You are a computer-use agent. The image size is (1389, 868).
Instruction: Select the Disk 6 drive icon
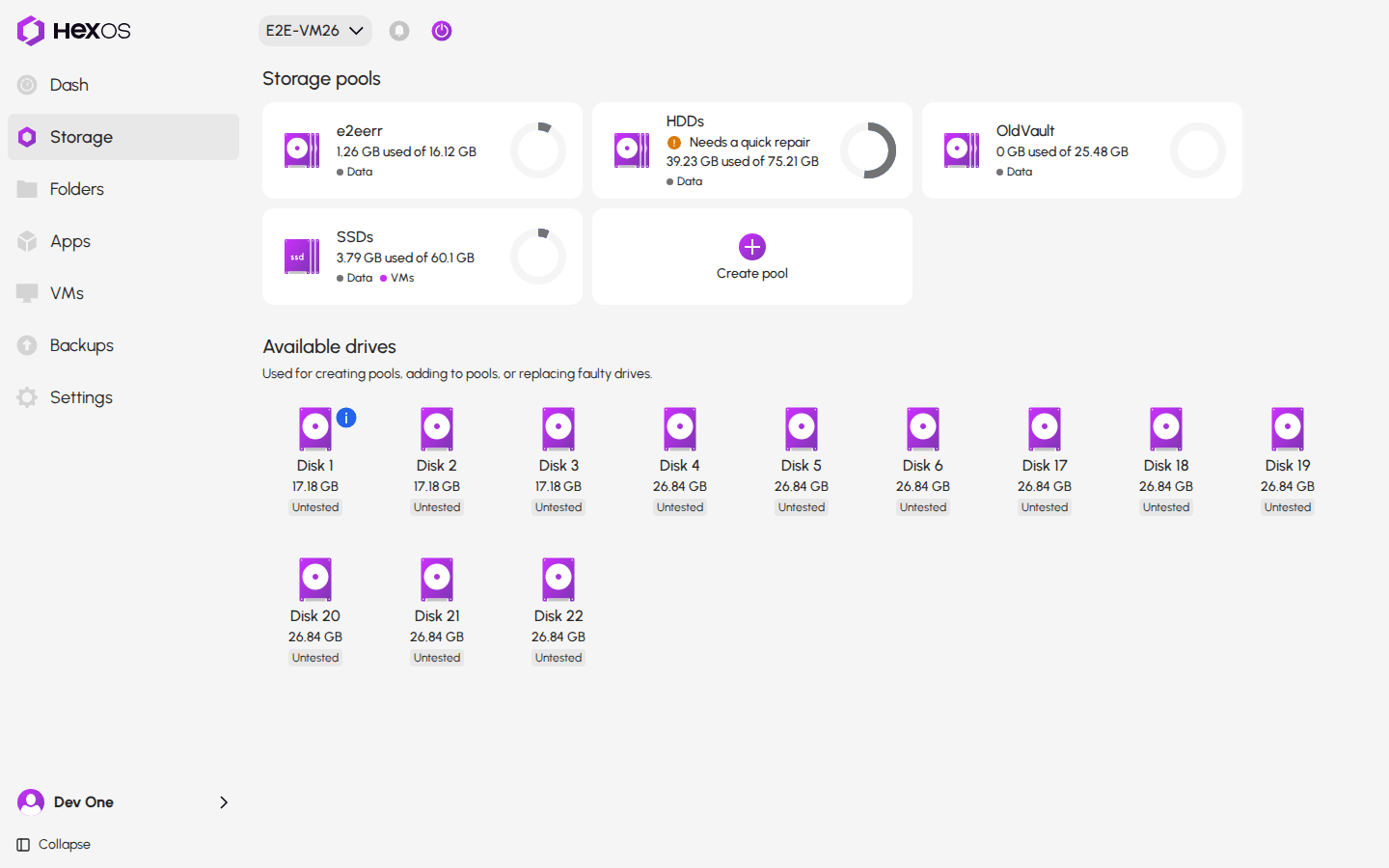tap(923, 429)
